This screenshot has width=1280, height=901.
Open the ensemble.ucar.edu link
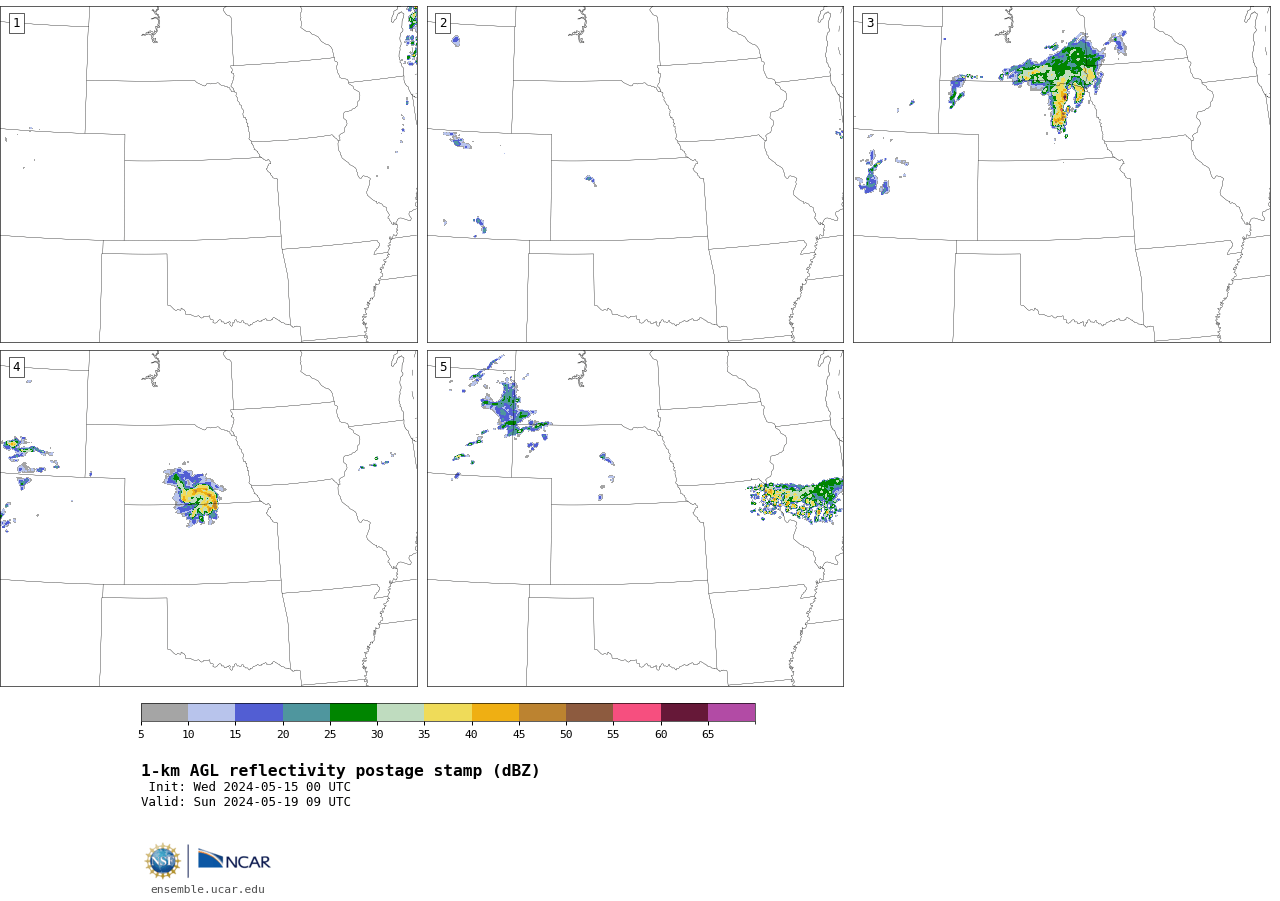point(208,889)
